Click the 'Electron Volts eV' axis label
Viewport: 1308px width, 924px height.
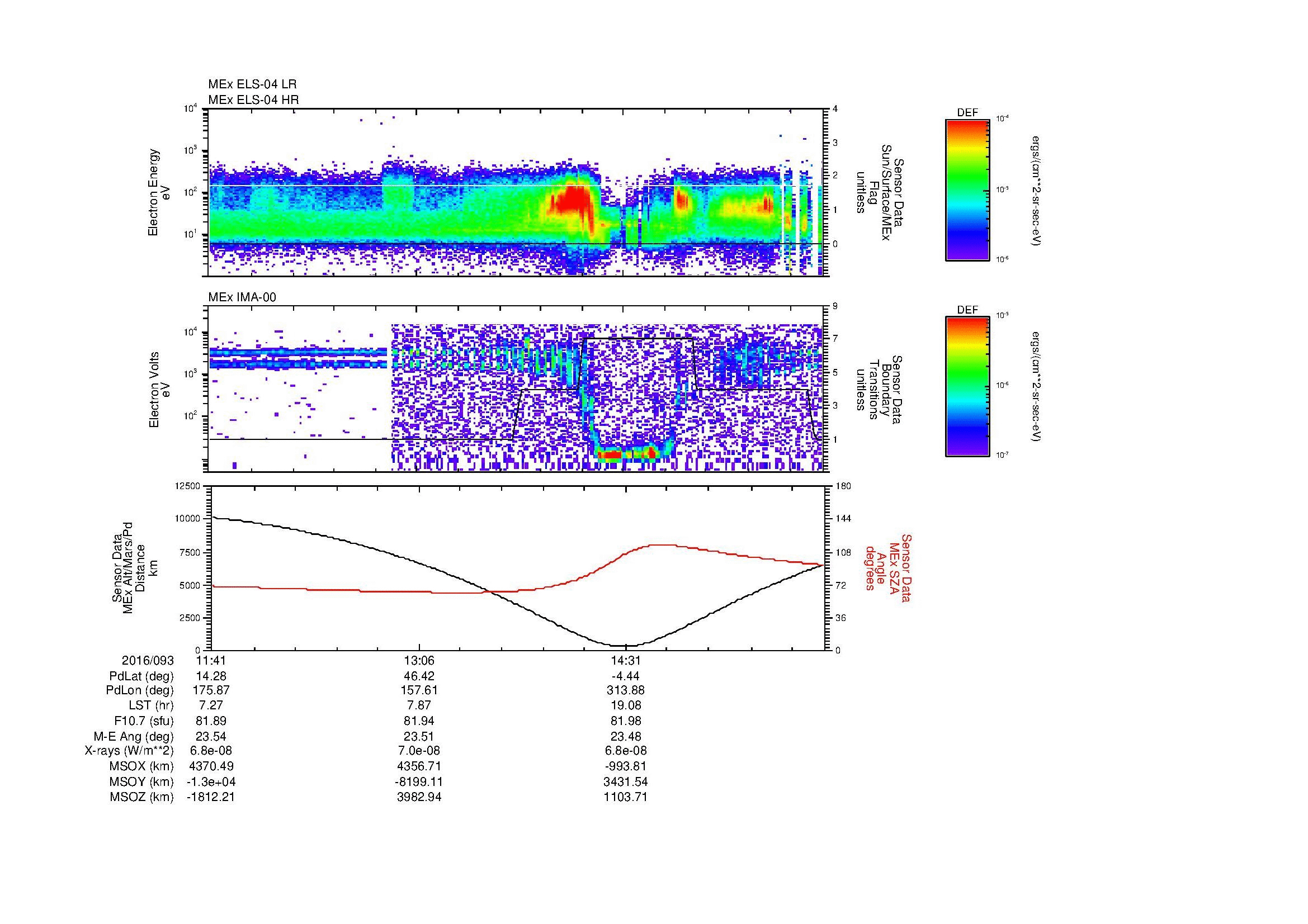click(159, 390)
